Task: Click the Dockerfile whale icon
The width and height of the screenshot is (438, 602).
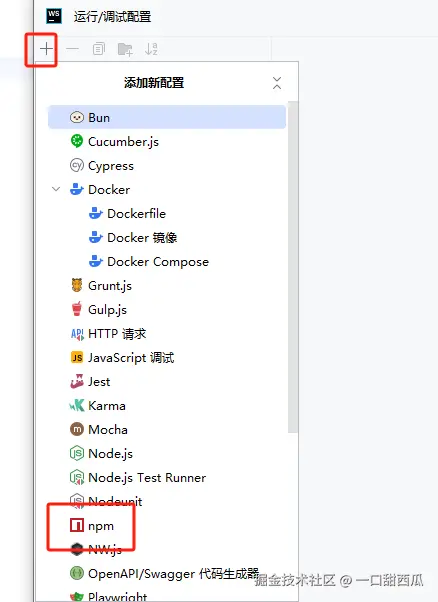Action: coord(96,213)
